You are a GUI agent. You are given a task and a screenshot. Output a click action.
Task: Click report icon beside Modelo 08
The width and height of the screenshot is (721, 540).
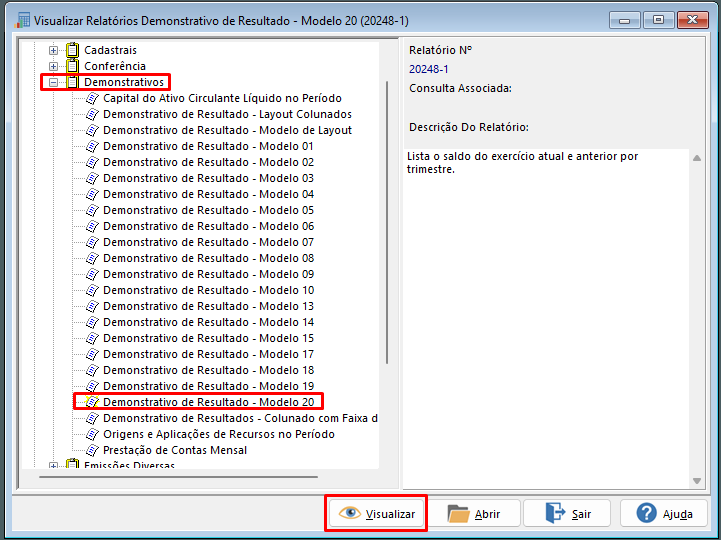(x=92, y=258)
